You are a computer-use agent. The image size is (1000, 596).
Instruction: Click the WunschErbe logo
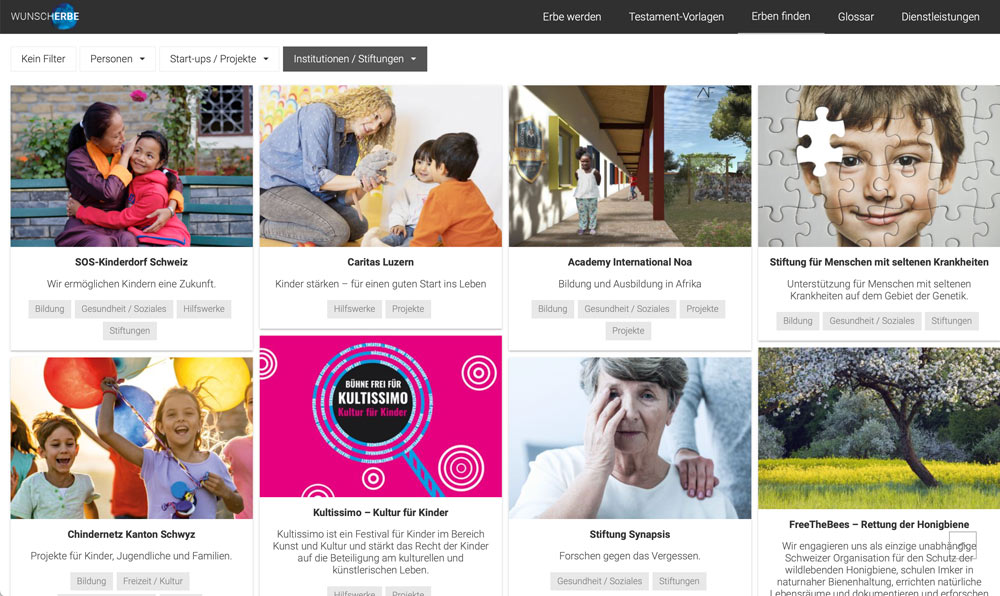45,17
